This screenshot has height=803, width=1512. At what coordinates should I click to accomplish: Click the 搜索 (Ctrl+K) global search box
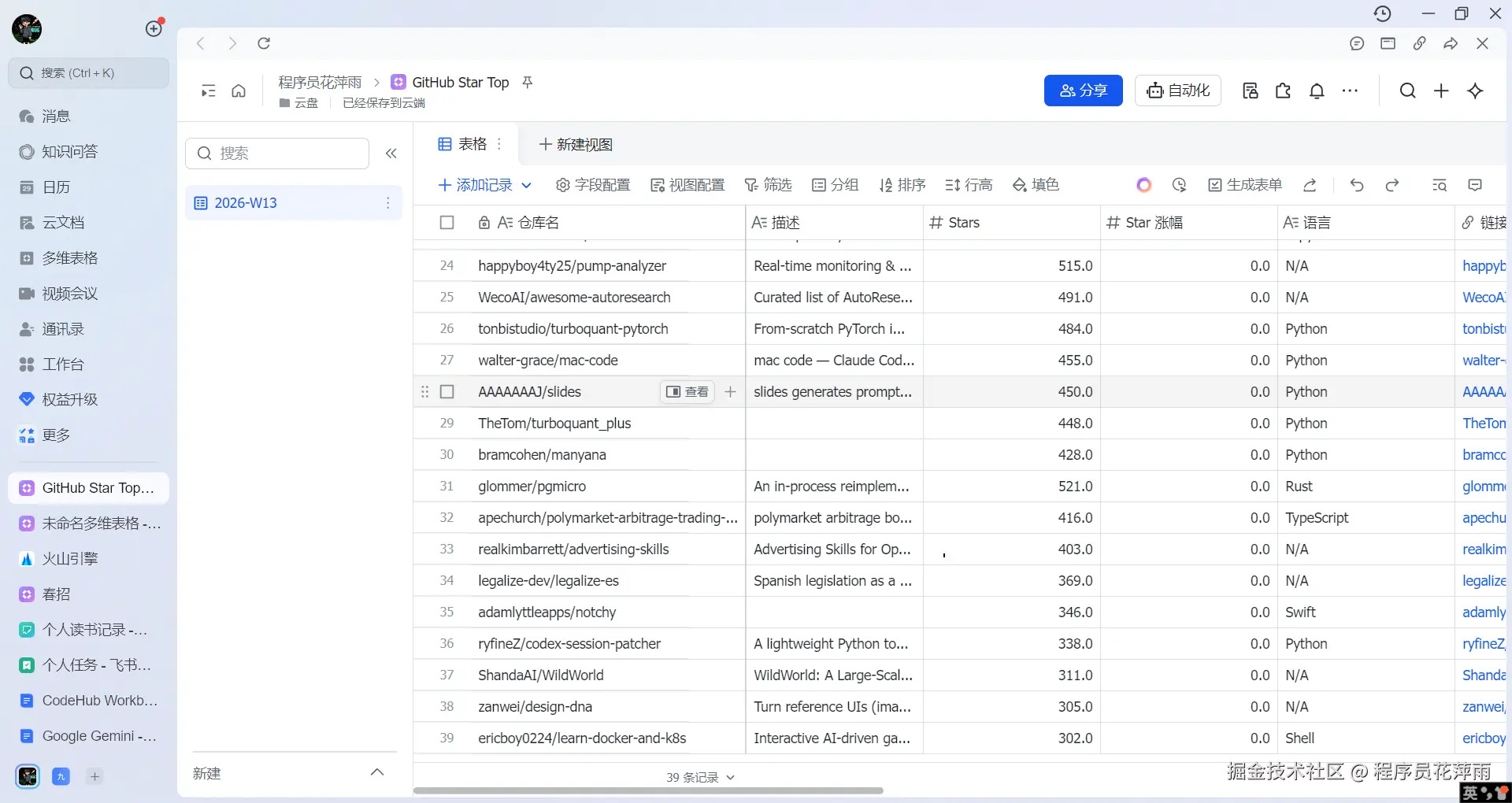(88, 73)
